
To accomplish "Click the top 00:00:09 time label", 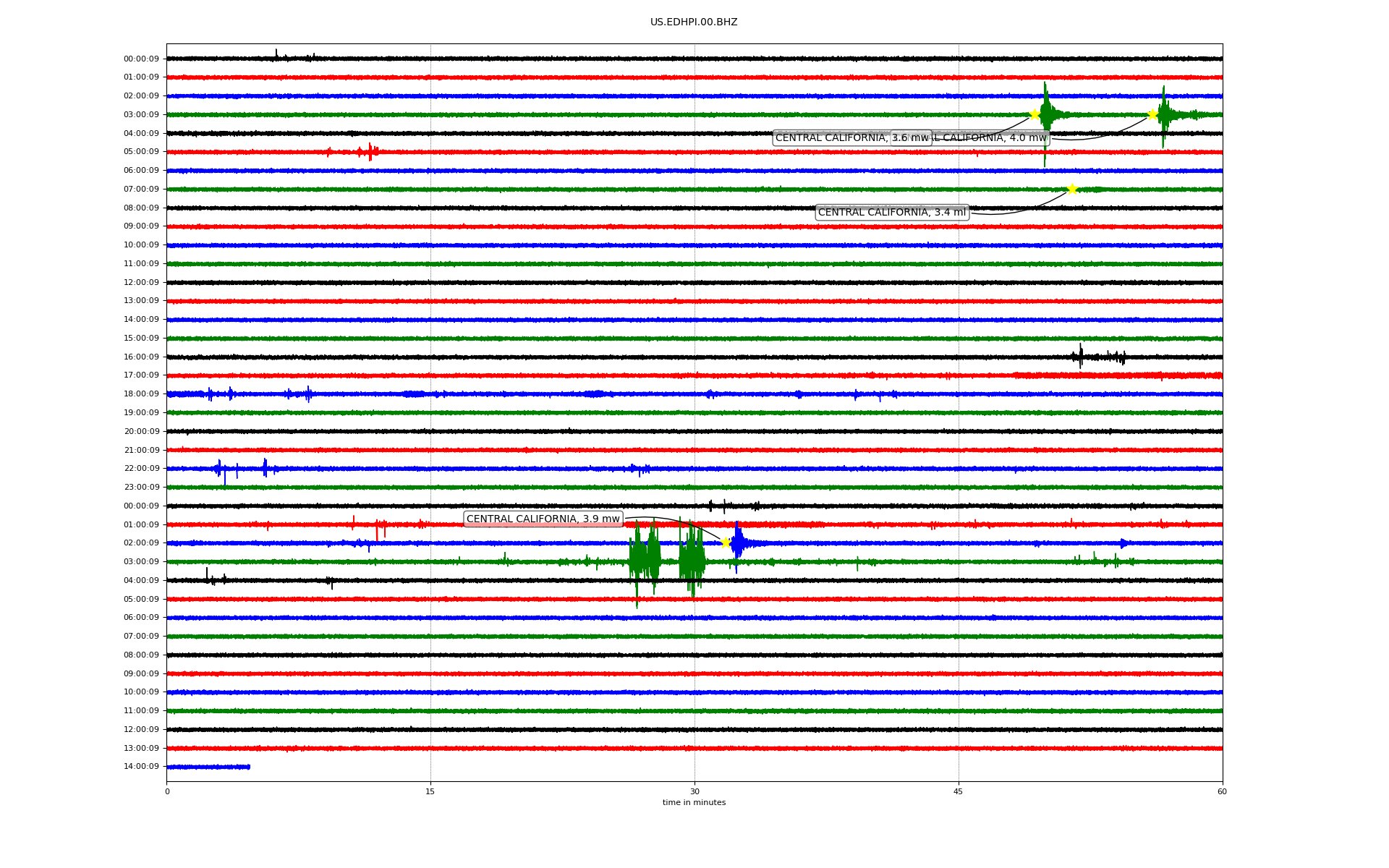I will [141, 59].
